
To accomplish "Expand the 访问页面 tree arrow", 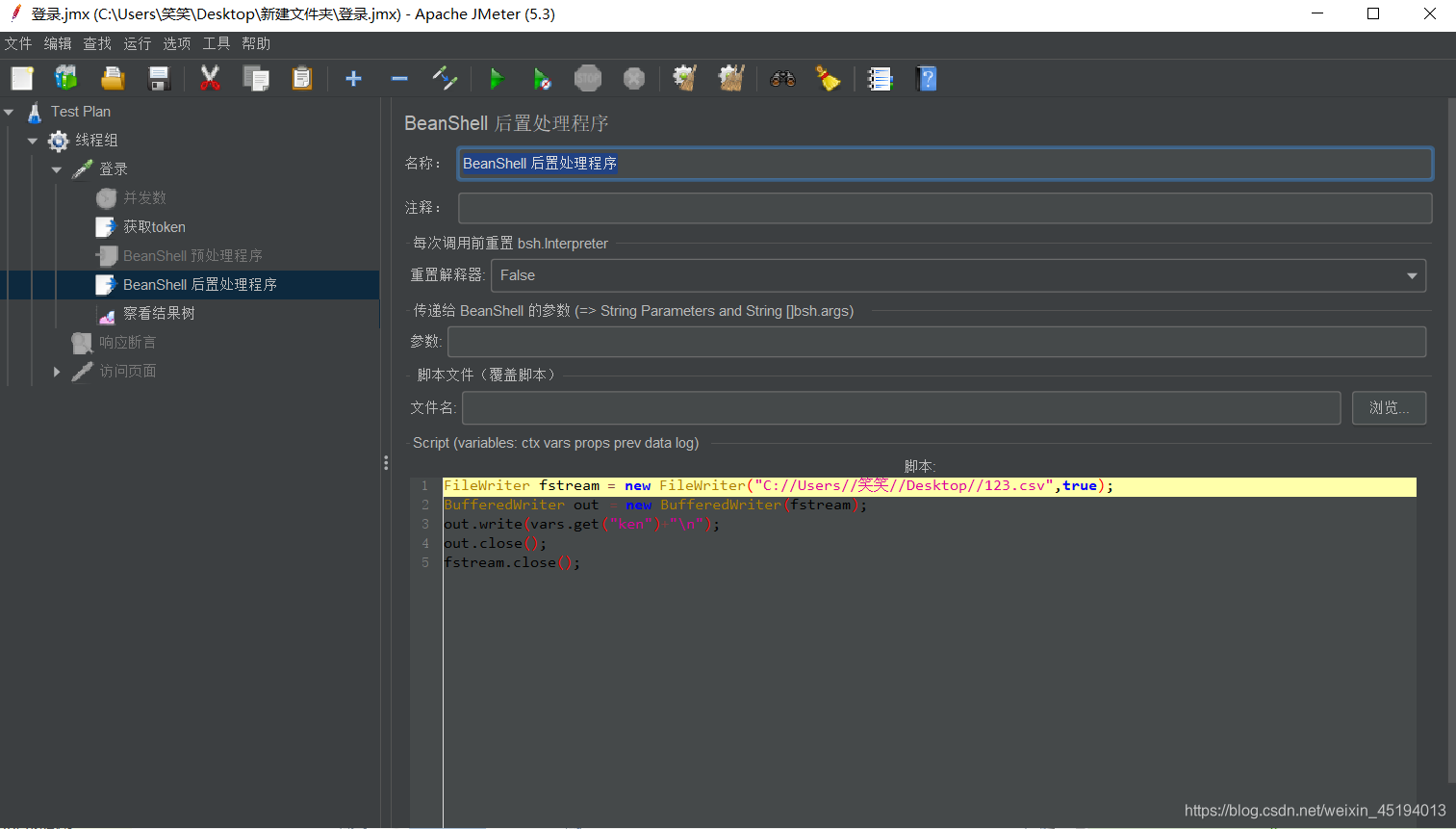I will [57, 372].
